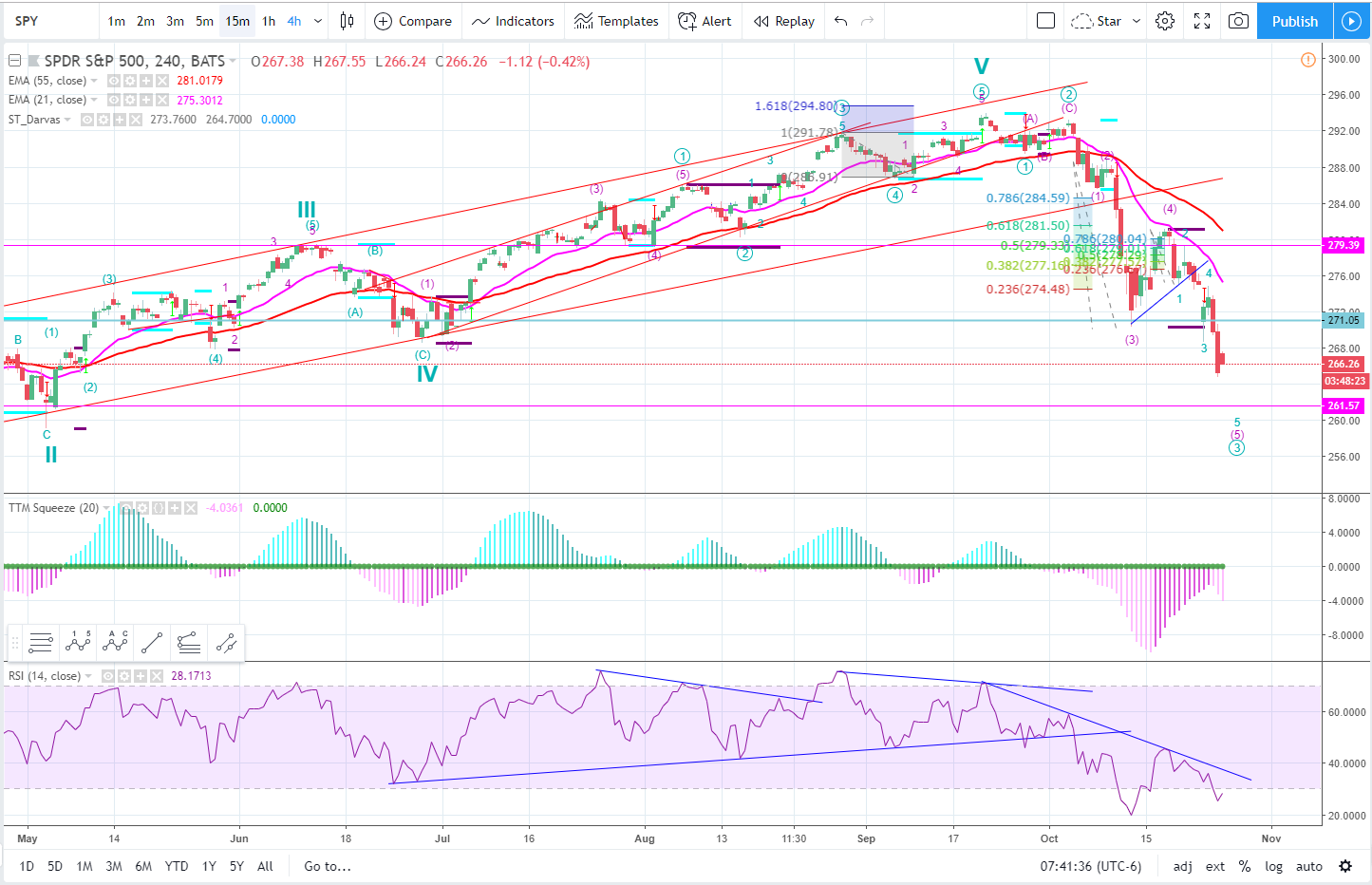The image size is (1372, 885).
Task: Expand the ST_Darvas dropdown arrow
Action: [68, 120]
